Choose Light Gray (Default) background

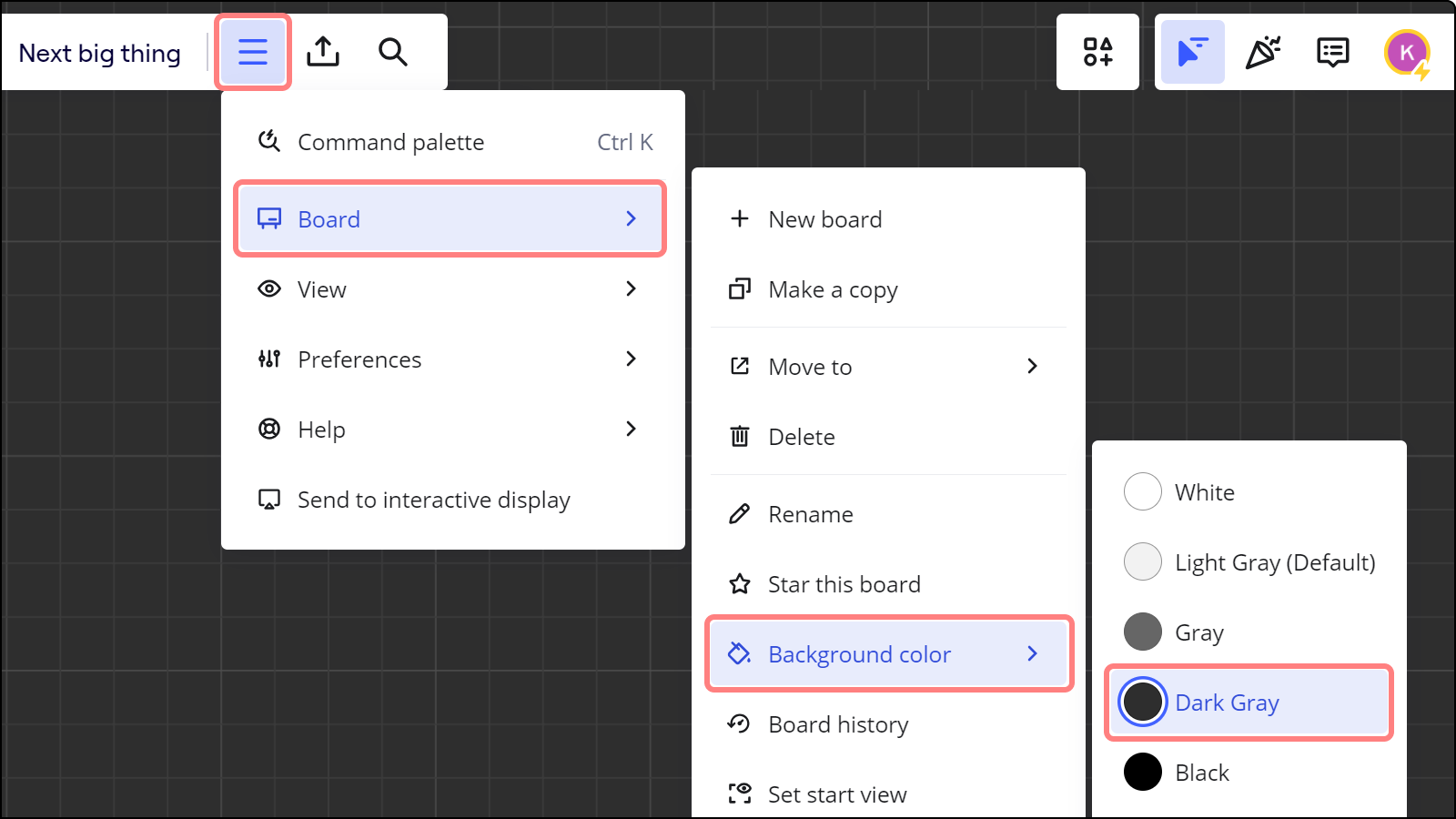click(1274, 562)
